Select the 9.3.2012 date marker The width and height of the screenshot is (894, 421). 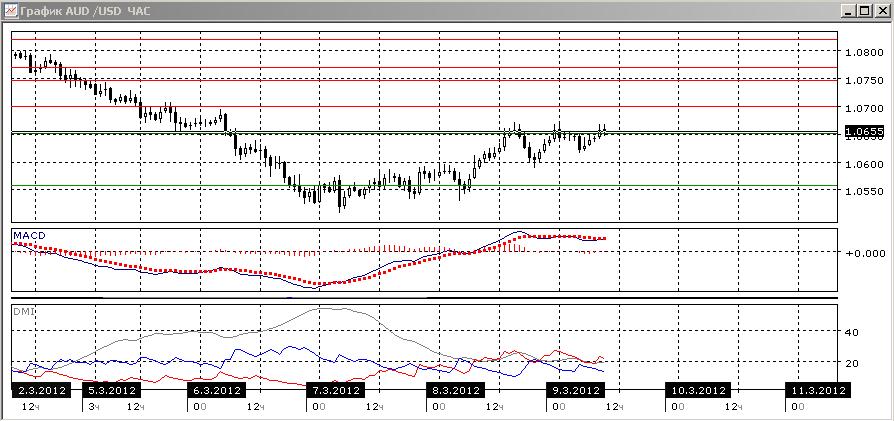coord(574,390)
